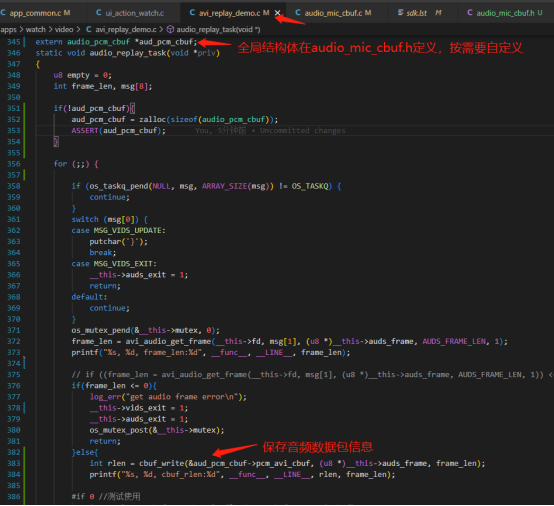Viewport: 554px width, 506px height.
Task: Click 'if(!aud_pcm_cbuf){' on line 351
Action: point(94,108)
